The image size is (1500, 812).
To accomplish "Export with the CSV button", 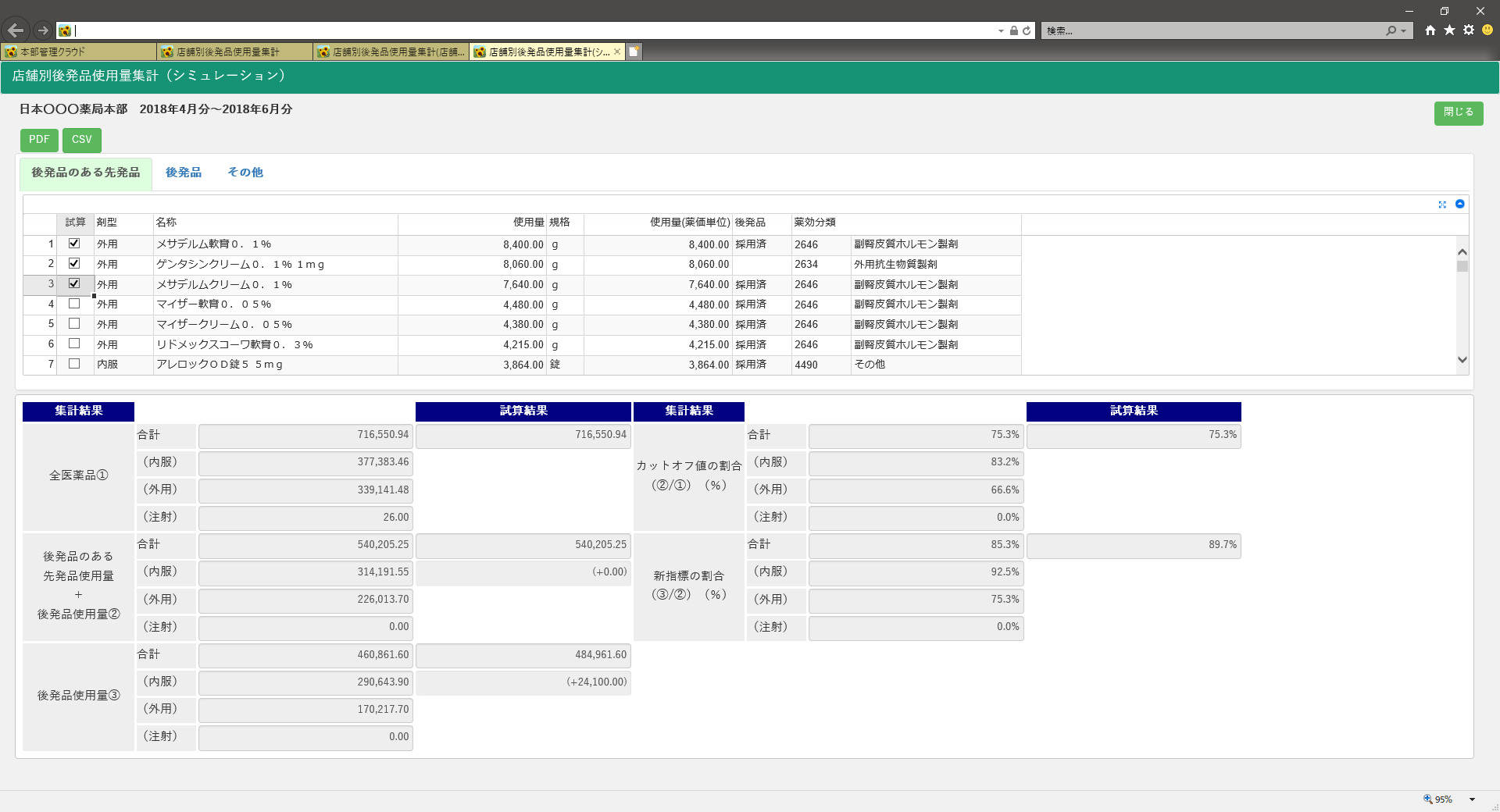I will click(x=82, y=140).
